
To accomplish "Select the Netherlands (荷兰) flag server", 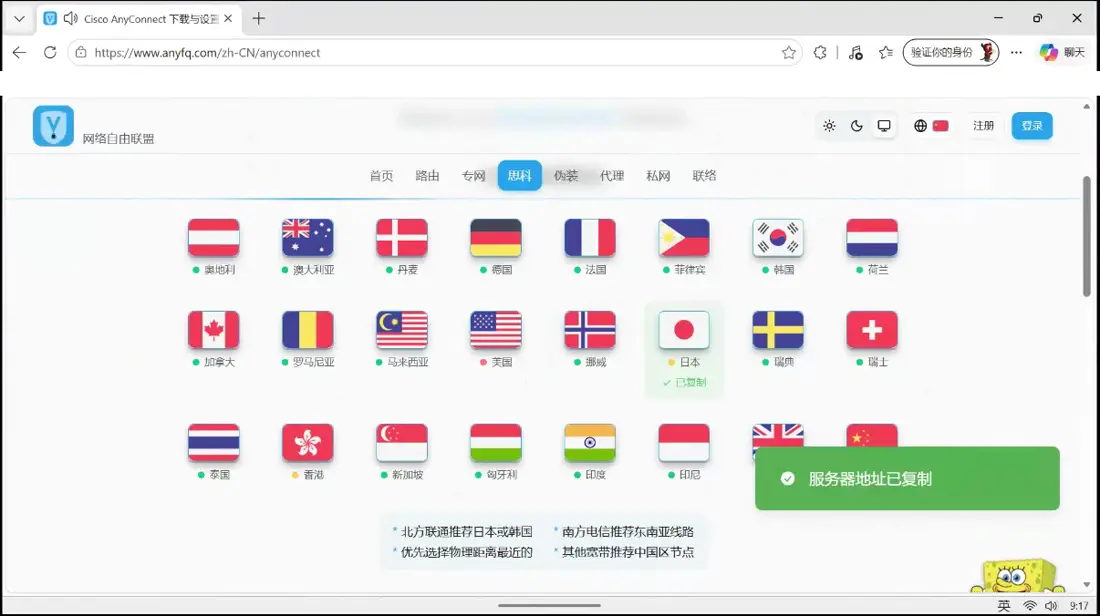I will click(x=872, y=238).
